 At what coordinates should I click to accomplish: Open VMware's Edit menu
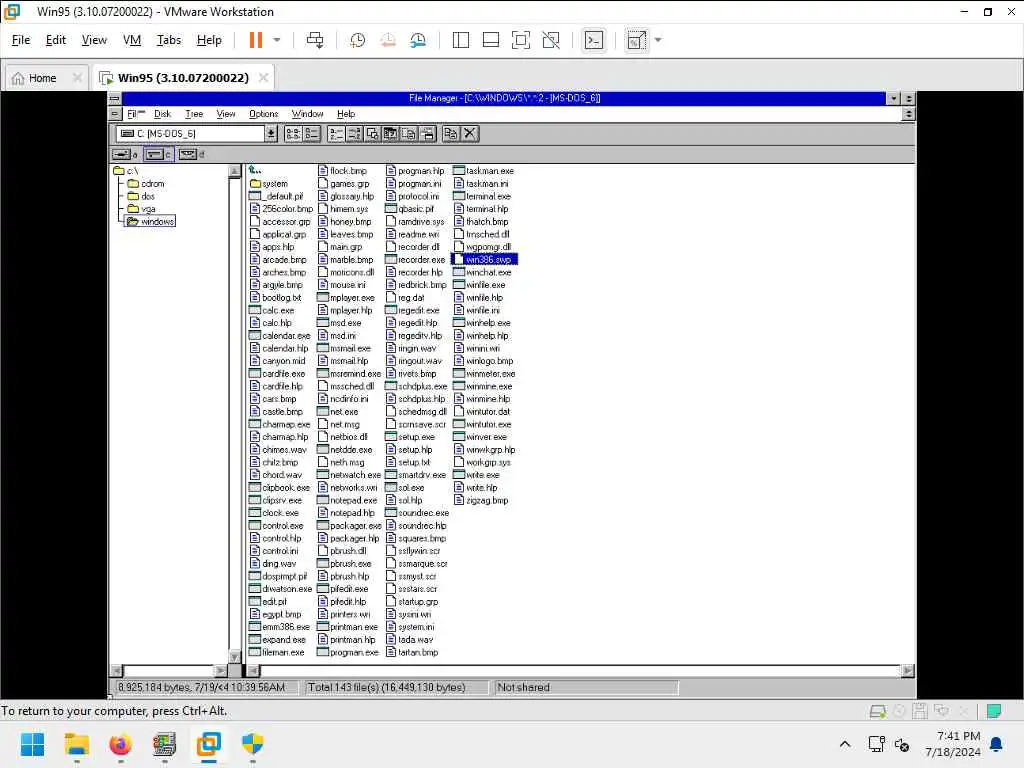click(56, 40)
